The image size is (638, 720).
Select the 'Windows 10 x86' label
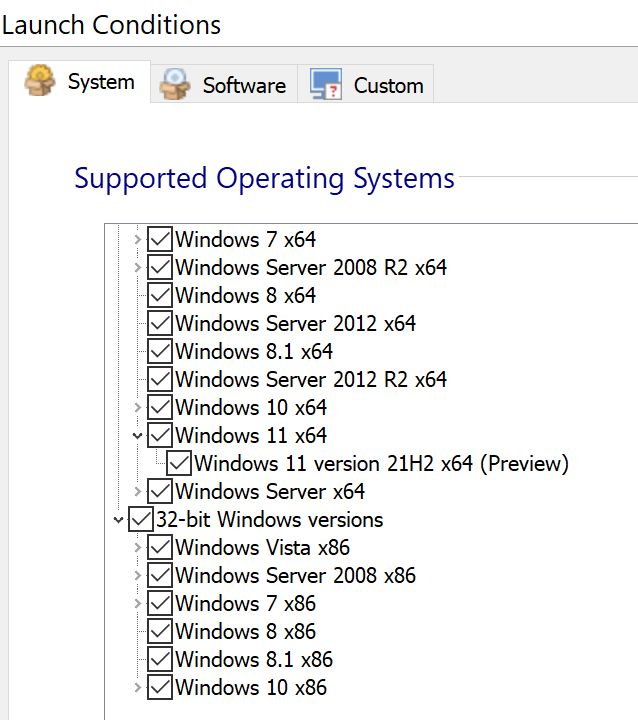point(251,687)
